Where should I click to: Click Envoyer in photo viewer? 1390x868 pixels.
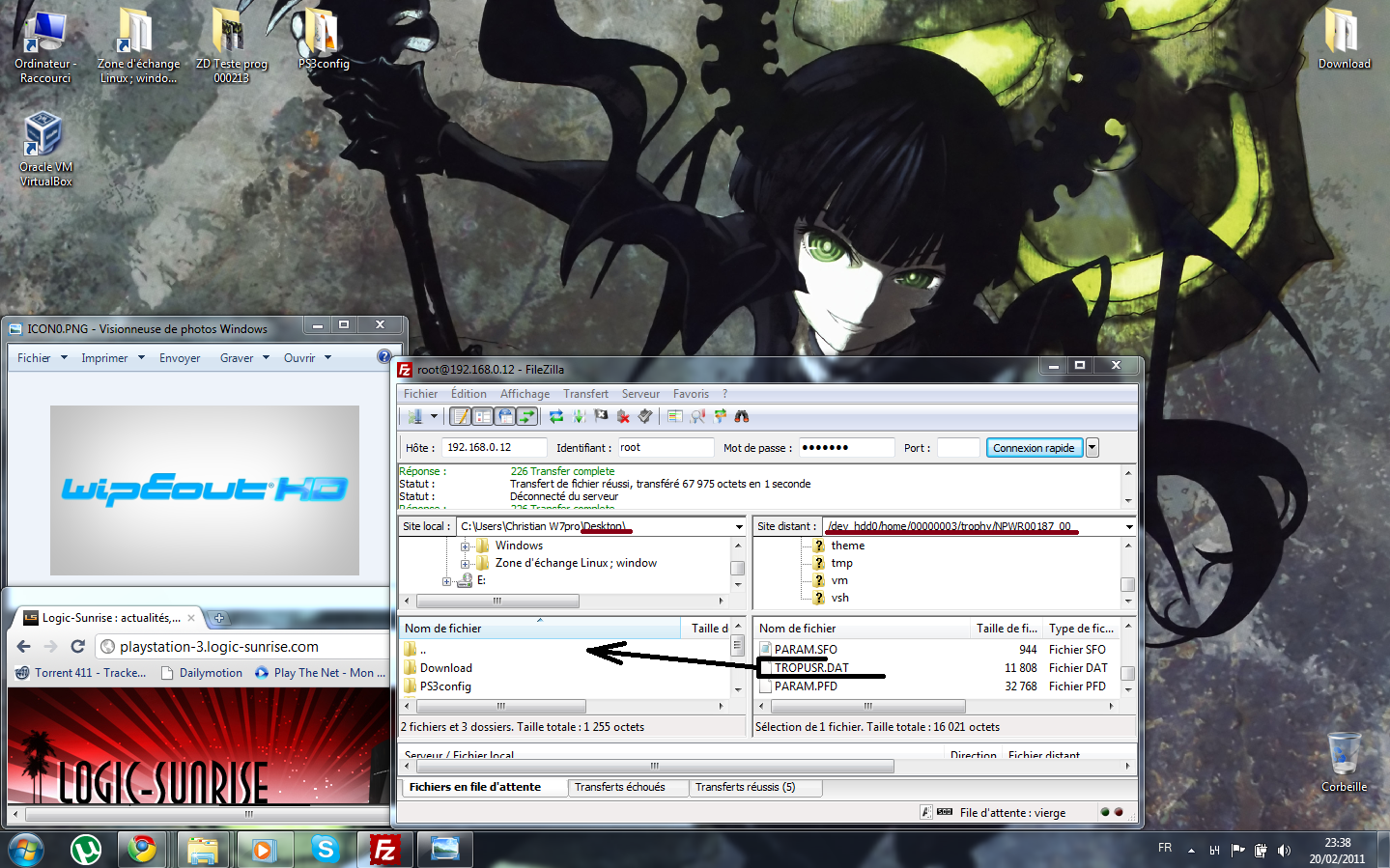tap(180, 358)
